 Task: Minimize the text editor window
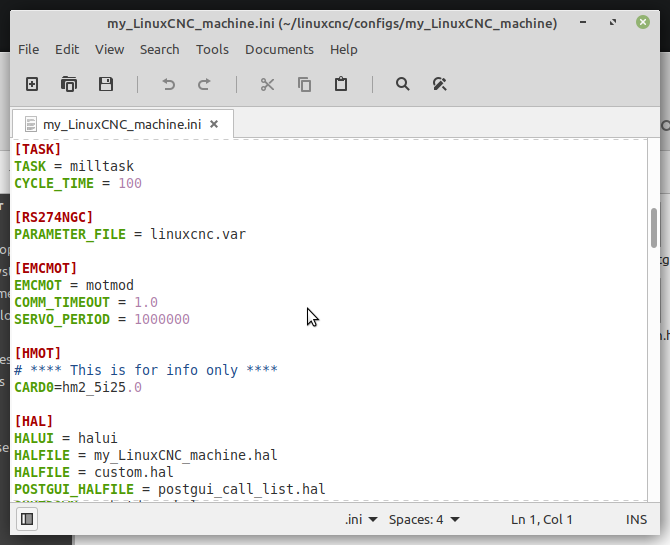(583, 22)
